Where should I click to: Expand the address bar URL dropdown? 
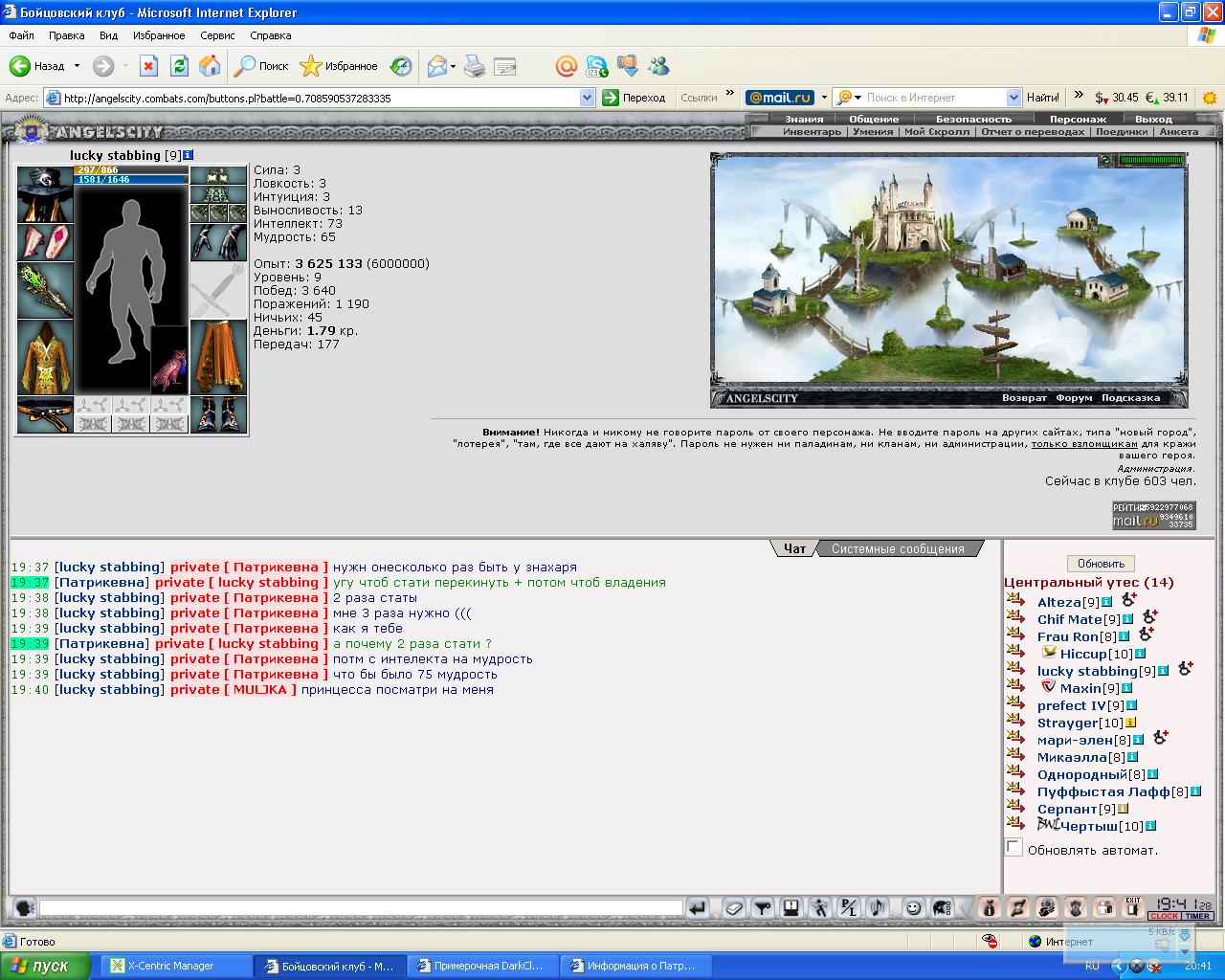(x=588, y=98)
